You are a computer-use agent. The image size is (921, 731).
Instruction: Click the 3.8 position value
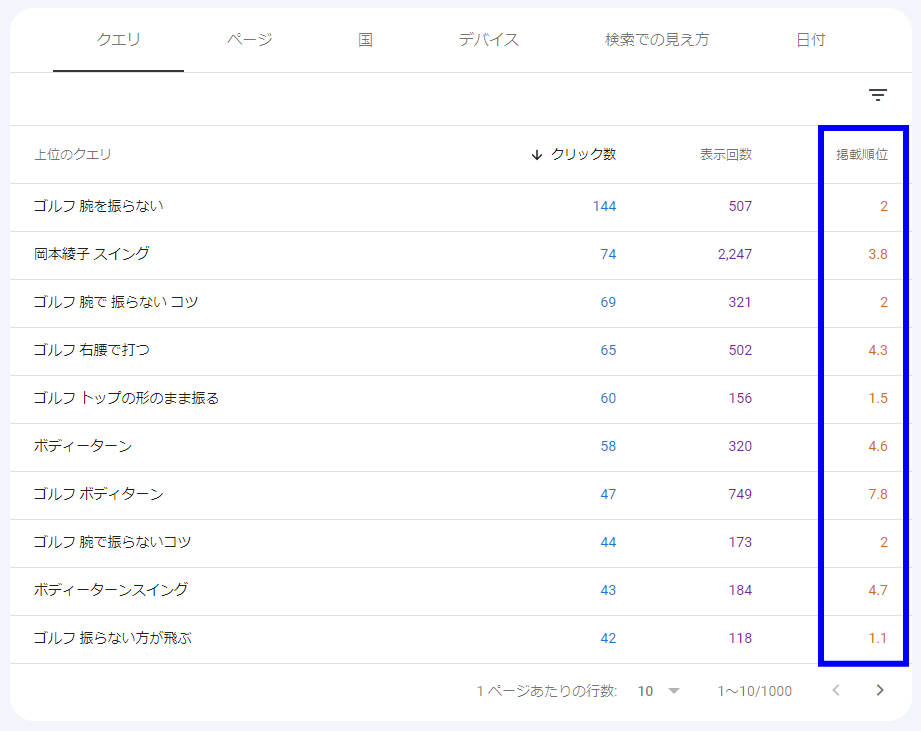click(x=878, y=254)
